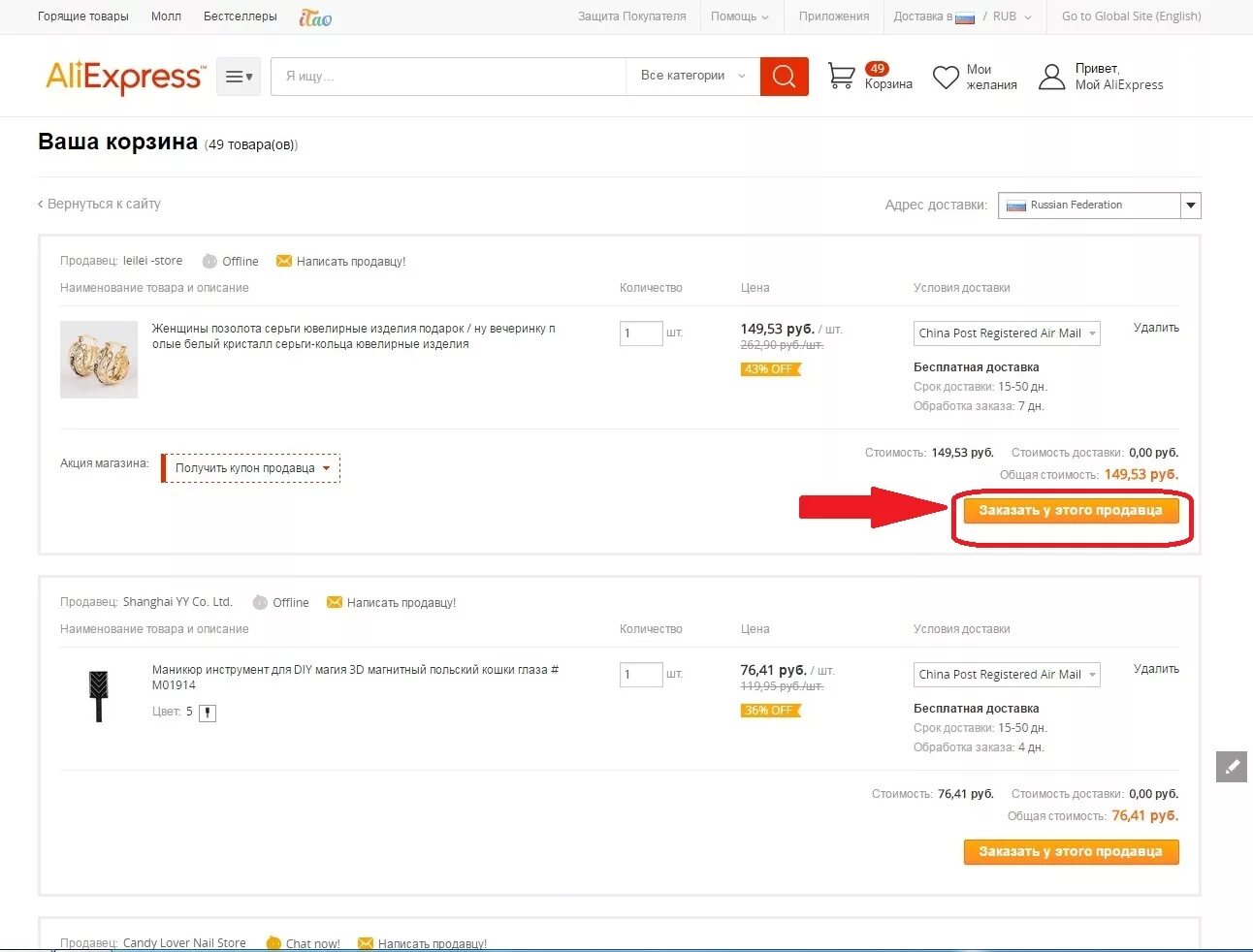Click Мой AliExpress account link
Viewport: 1253px width, 952px height.
pyautogui.click(x=1118, y=85)
